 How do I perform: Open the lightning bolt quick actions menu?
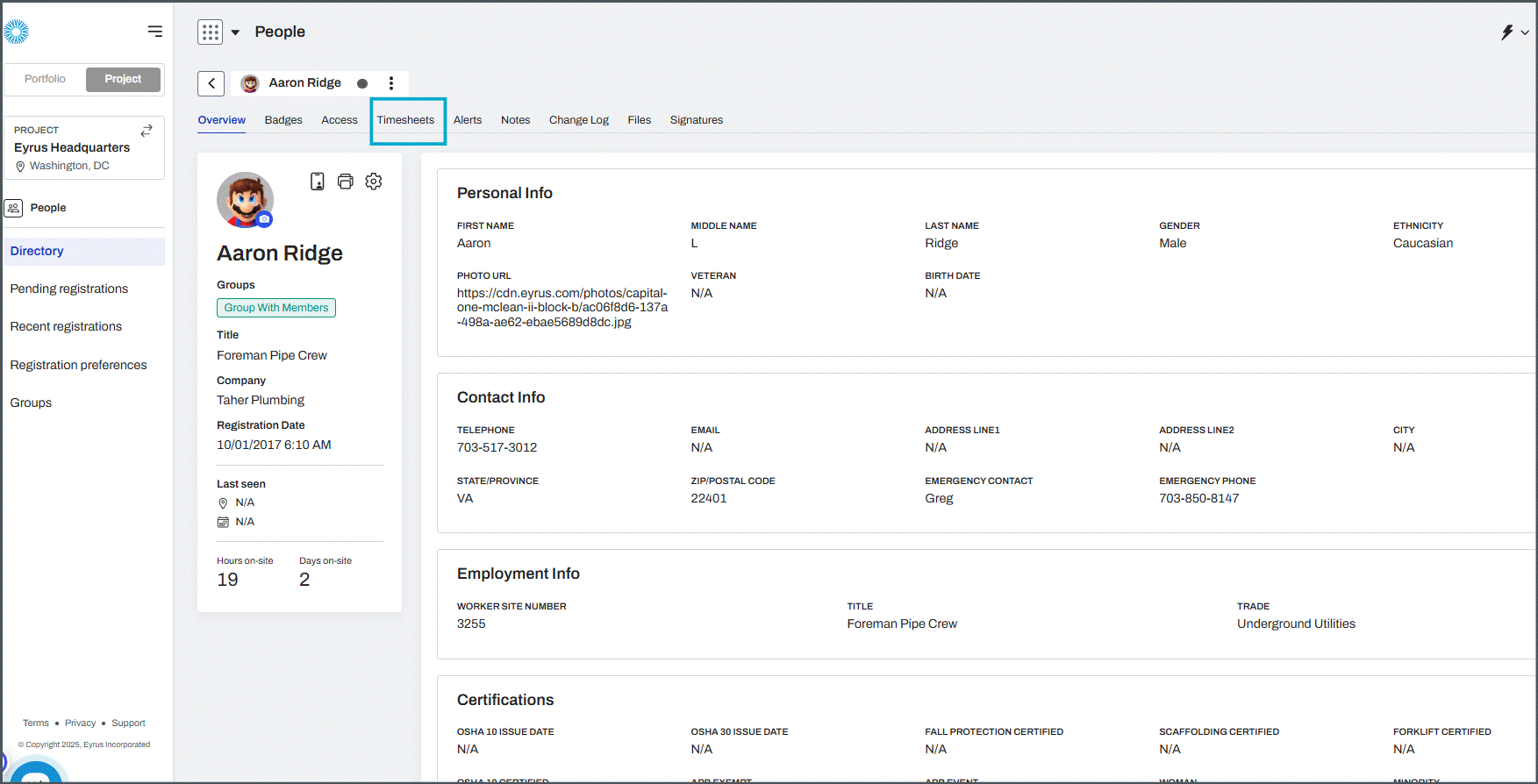click(x=1507, y=32)
